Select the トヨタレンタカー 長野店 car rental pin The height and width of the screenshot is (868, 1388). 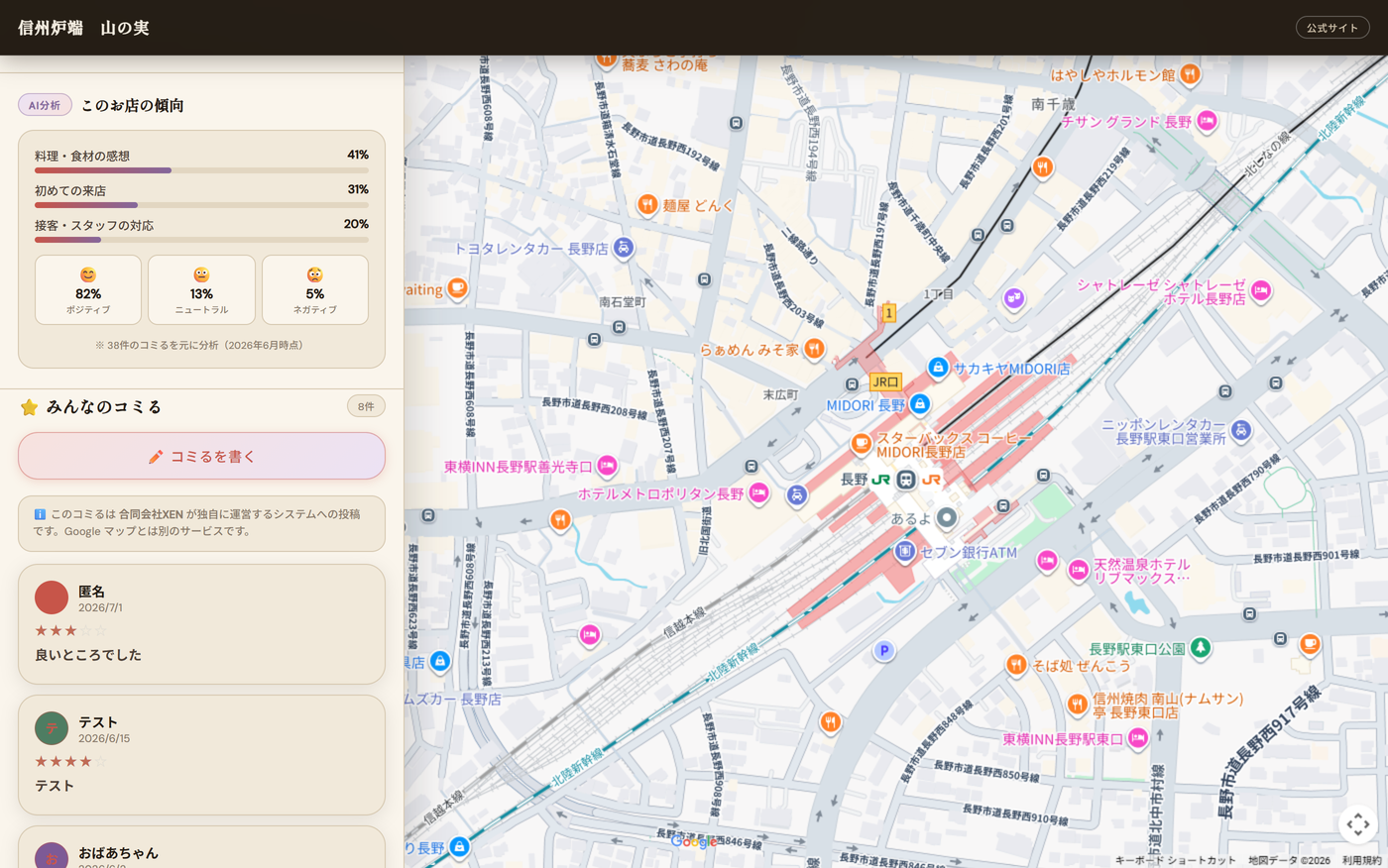tap(624, 248)
